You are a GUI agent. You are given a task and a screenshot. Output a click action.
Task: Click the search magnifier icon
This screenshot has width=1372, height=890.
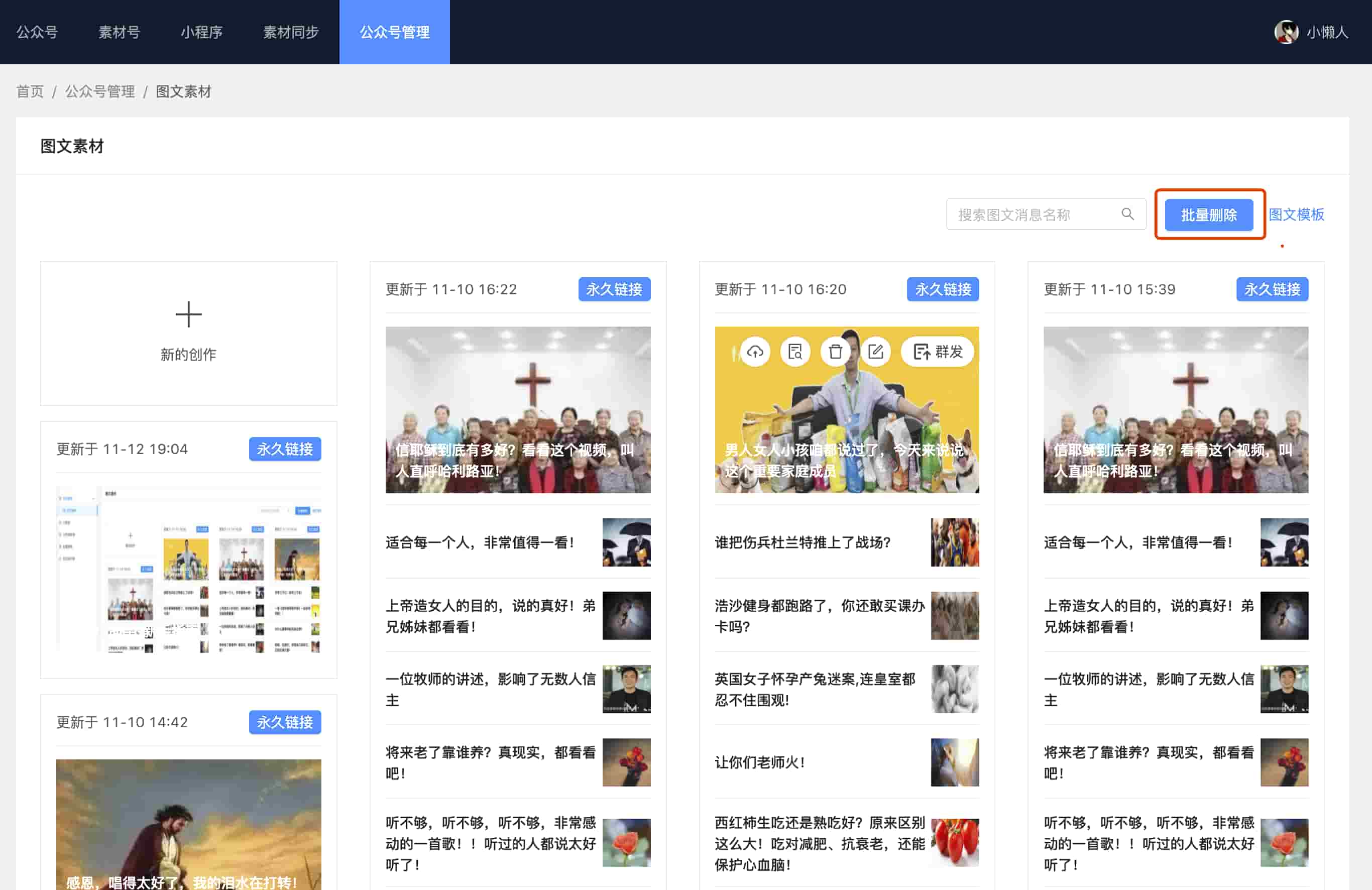(1127, 214)
